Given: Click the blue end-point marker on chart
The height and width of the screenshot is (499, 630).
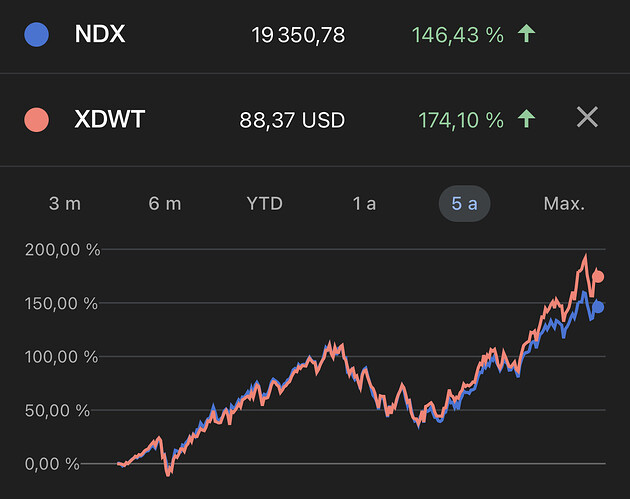Looking at the screenshot, I should point(599,307).
